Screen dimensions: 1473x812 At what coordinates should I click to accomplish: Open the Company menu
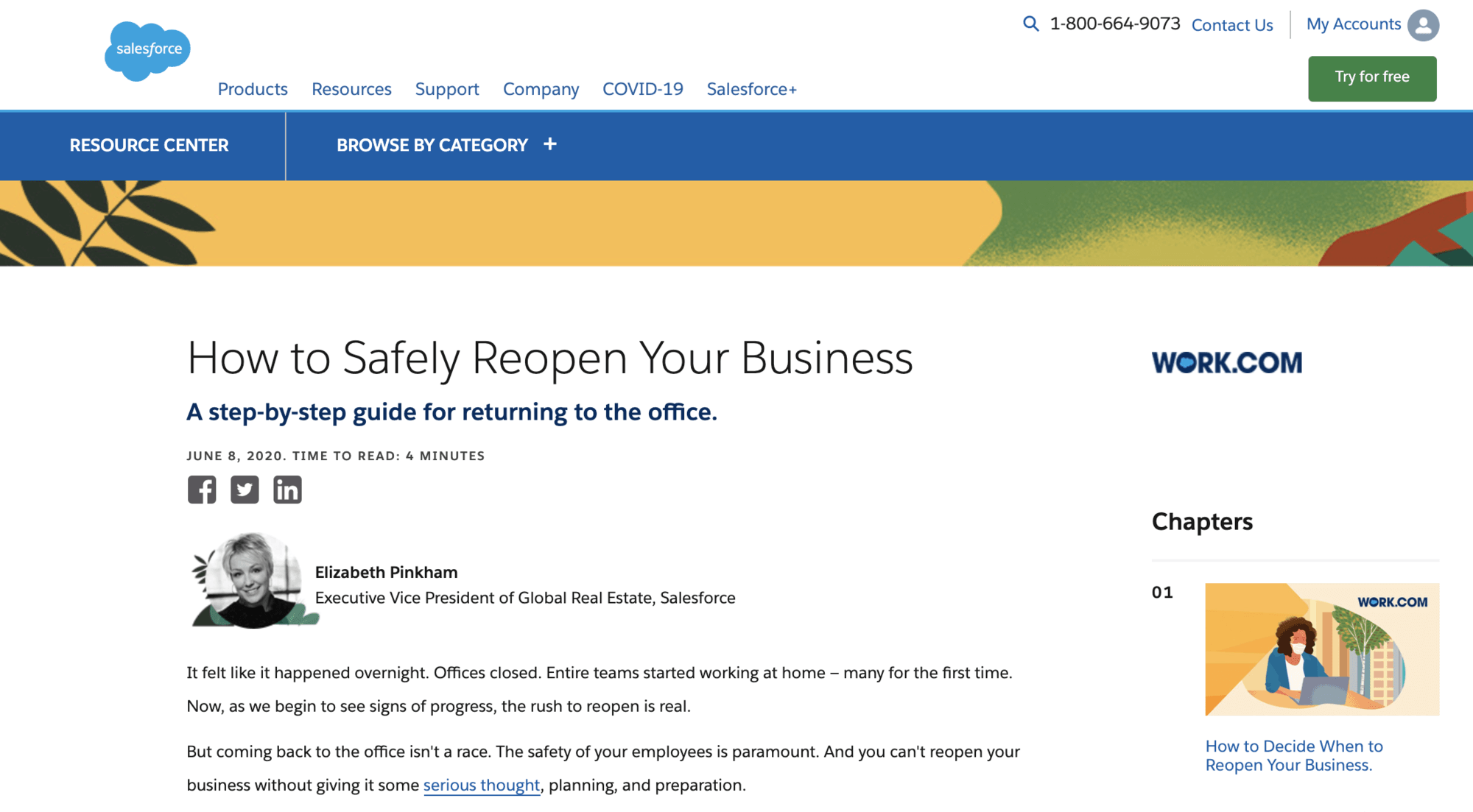click(x=541, y=89)
